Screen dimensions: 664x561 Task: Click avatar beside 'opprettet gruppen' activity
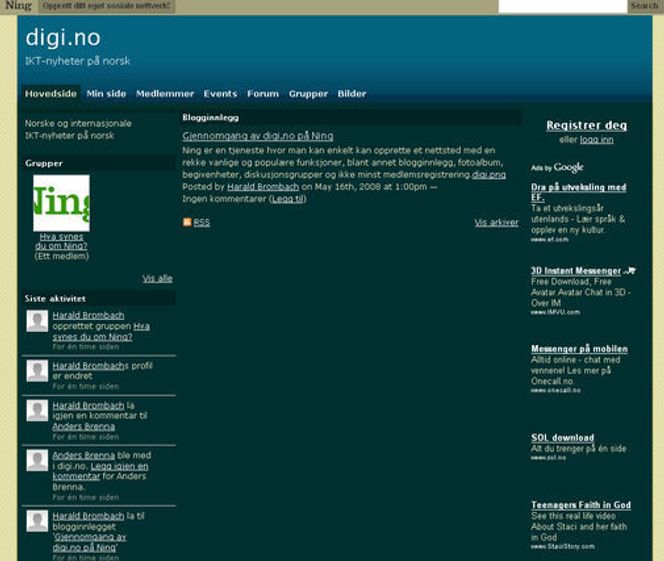coord(37,321)
